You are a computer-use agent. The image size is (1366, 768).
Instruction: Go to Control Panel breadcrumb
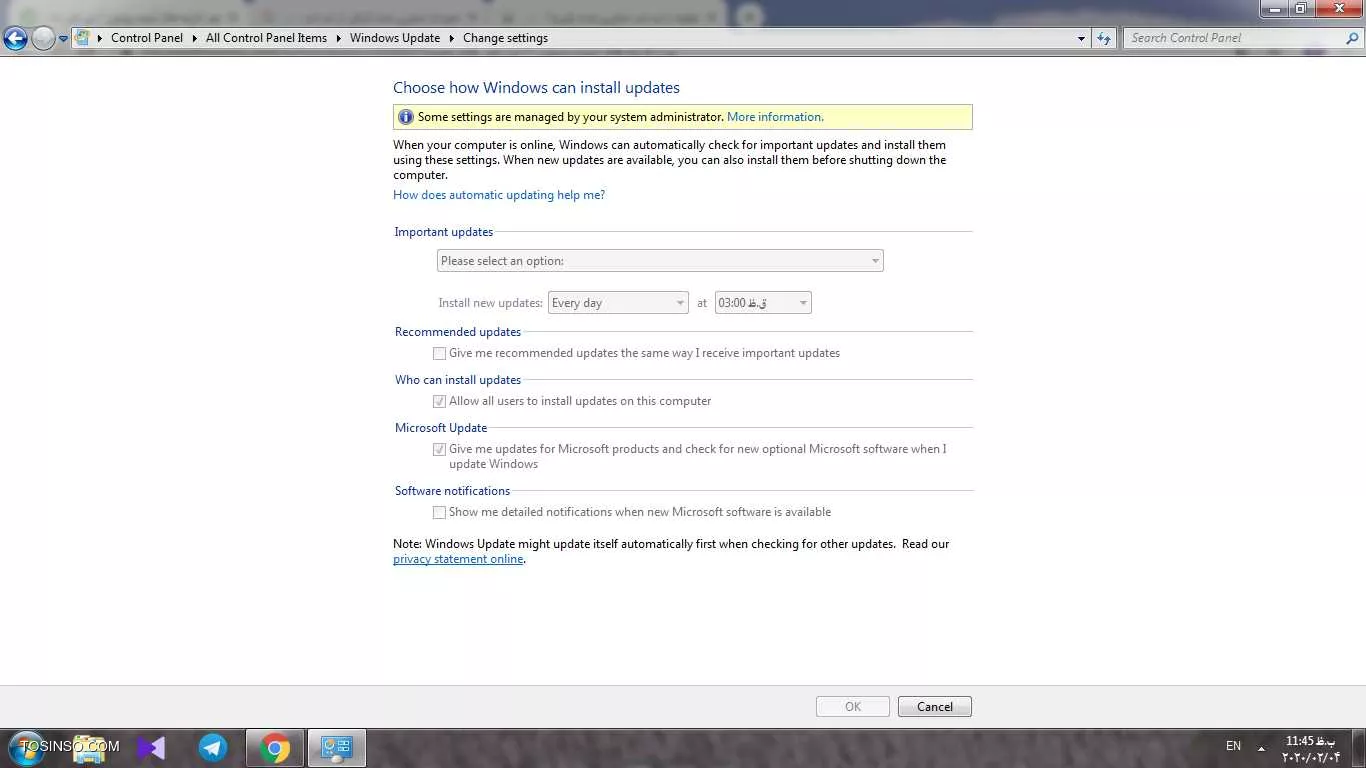pyautogui.click(x=147, y=38)
